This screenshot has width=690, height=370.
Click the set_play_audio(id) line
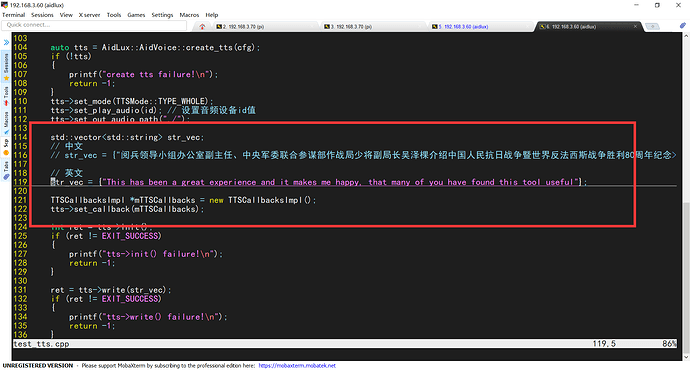pos(153,110)
